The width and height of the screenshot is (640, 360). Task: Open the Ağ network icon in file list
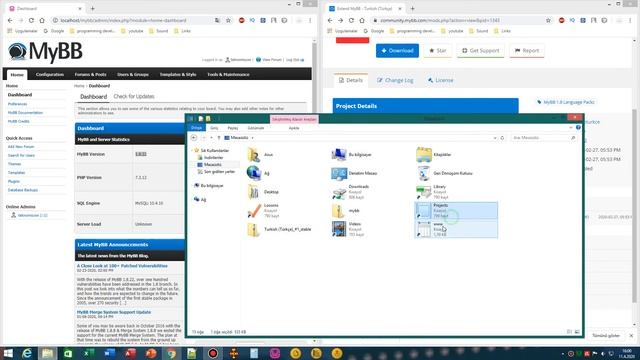[254, 173]
